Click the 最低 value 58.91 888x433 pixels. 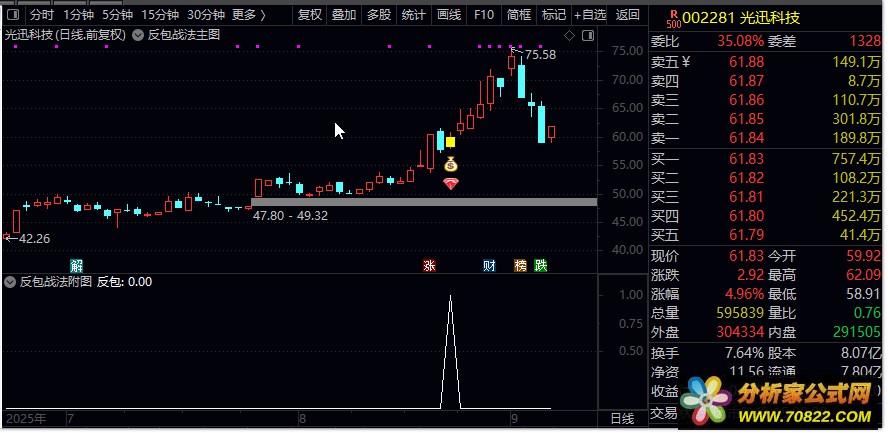[864, 294]
